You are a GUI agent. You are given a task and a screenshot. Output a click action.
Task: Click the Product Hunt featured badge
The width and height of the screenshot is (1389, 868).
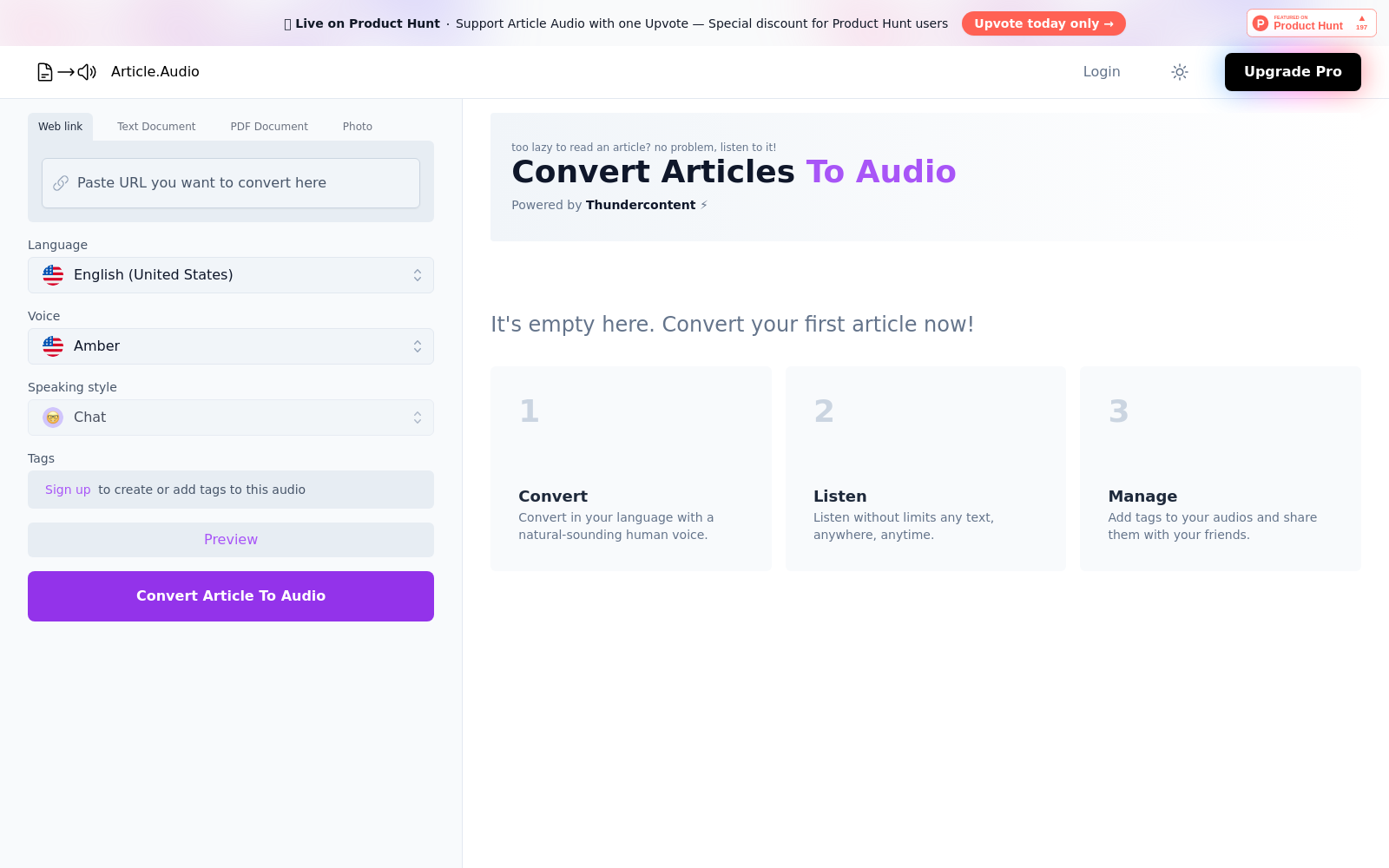tap(1311, 23)
